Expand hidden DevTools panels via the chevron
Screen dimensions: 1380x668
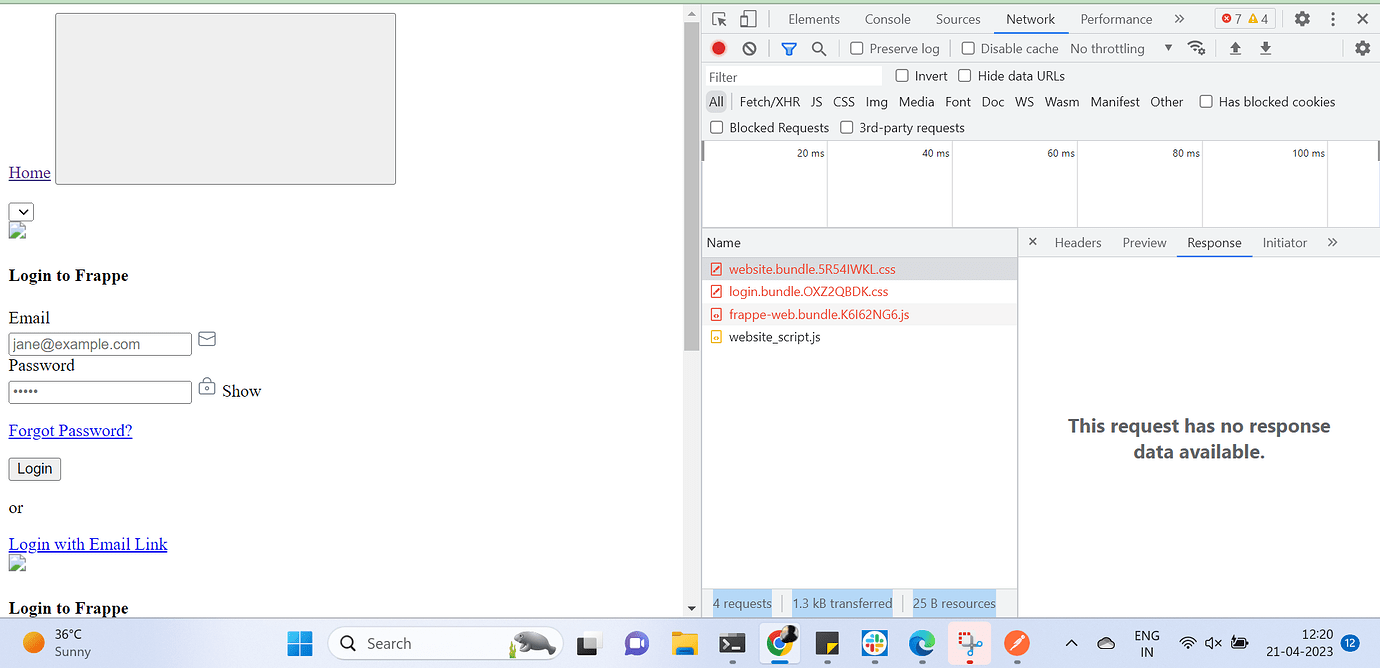click(x=1179, y=18)
